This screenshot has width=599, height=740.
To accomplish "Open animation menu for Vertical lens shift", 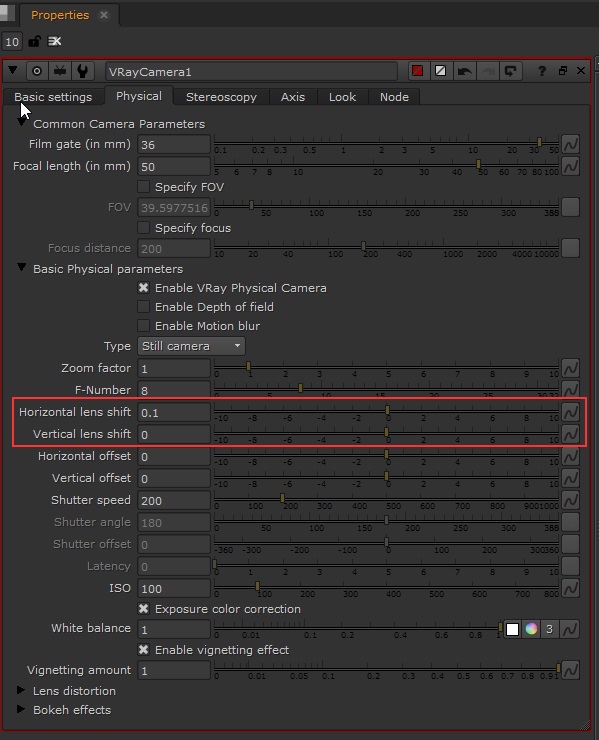I will click(x=570, y=434).
